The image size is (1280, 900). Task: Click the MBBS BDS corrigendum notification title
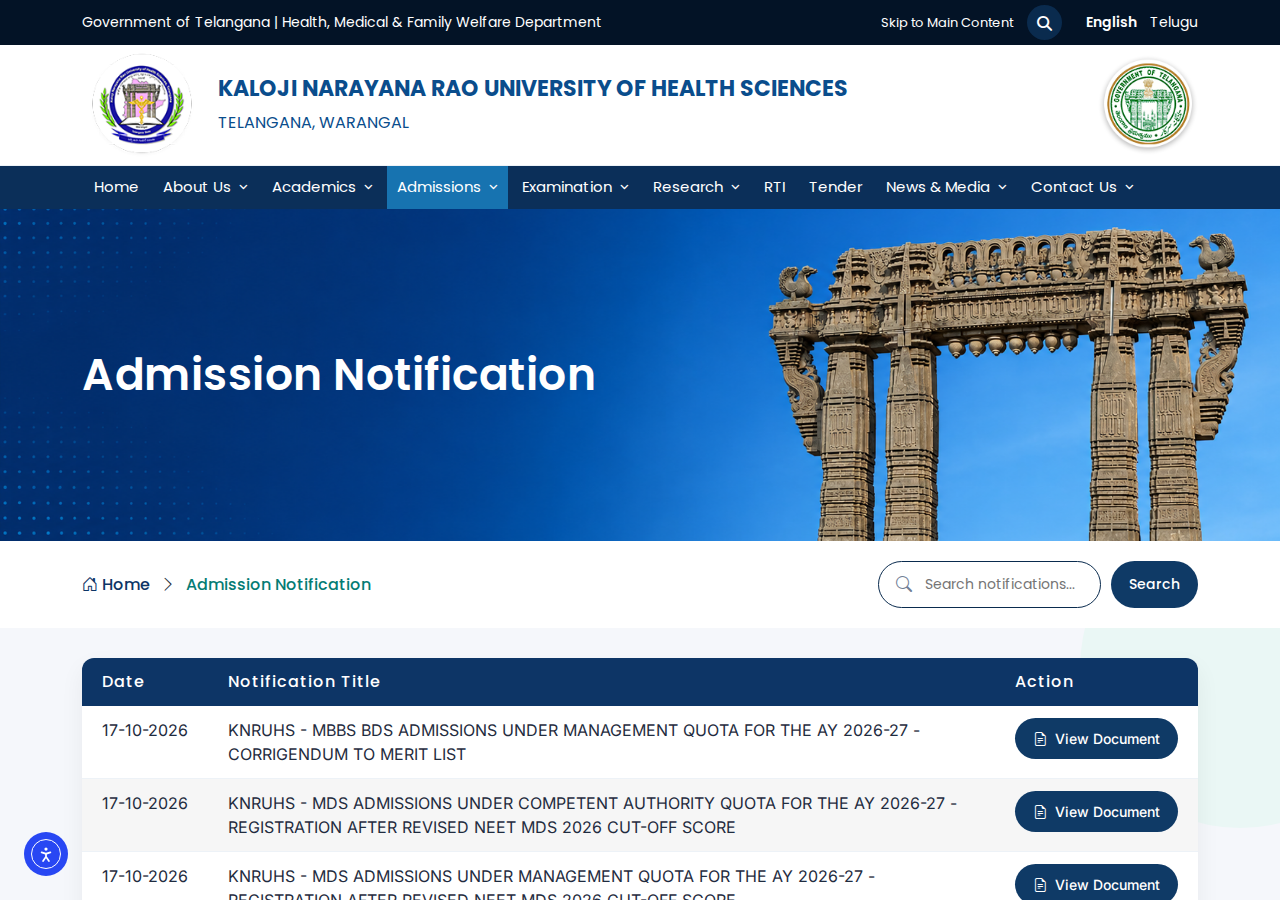[x=574, y=742]
